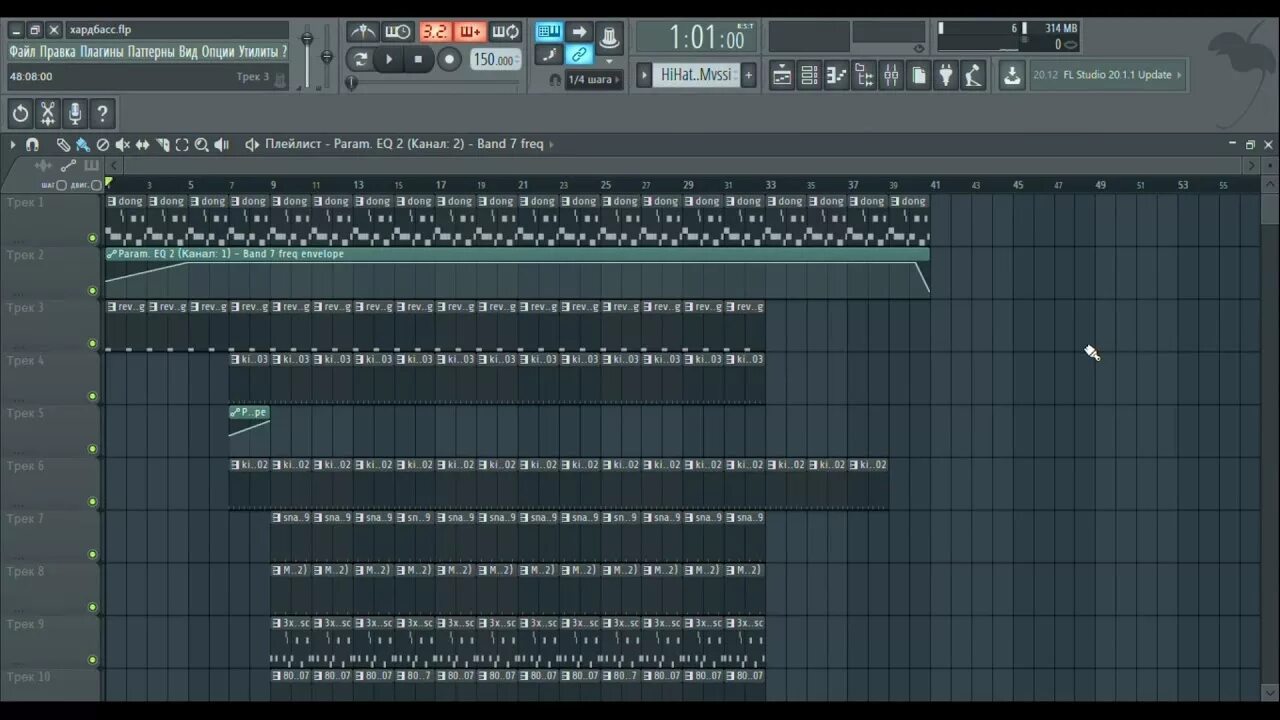Click the arrow left of HiHat pattern
The image size is (1280, 720).
pyautogui.click(x=645, y=75)
